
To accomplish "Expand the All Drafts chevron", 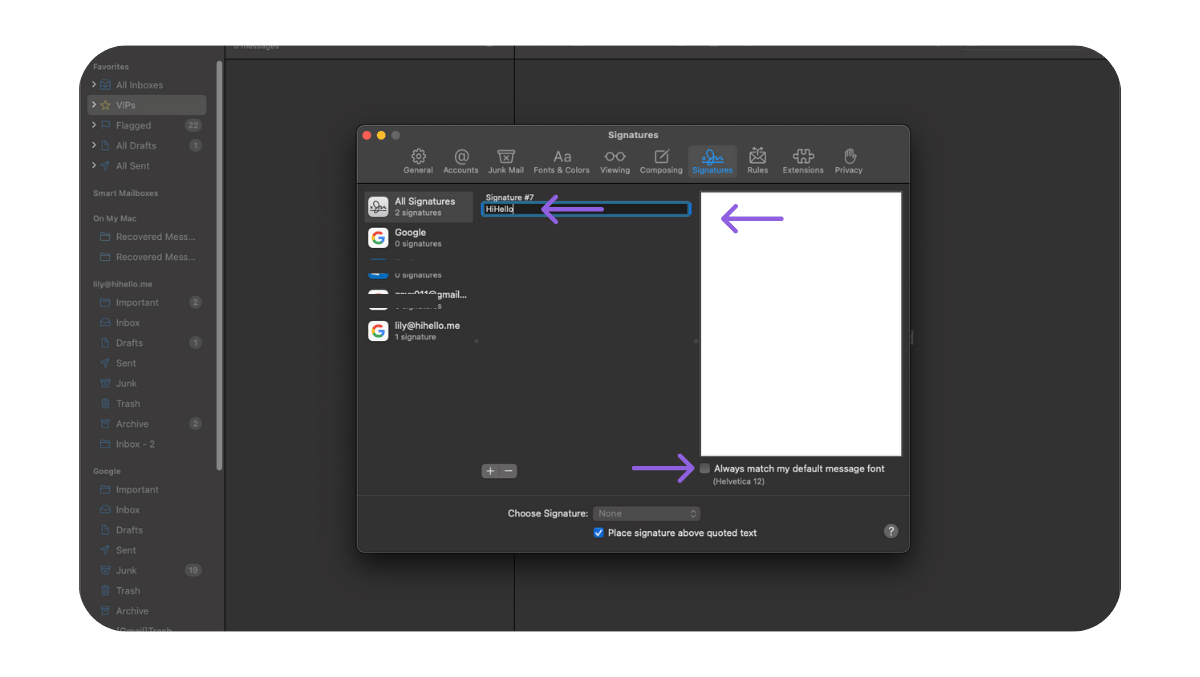I will coord(94,145).
